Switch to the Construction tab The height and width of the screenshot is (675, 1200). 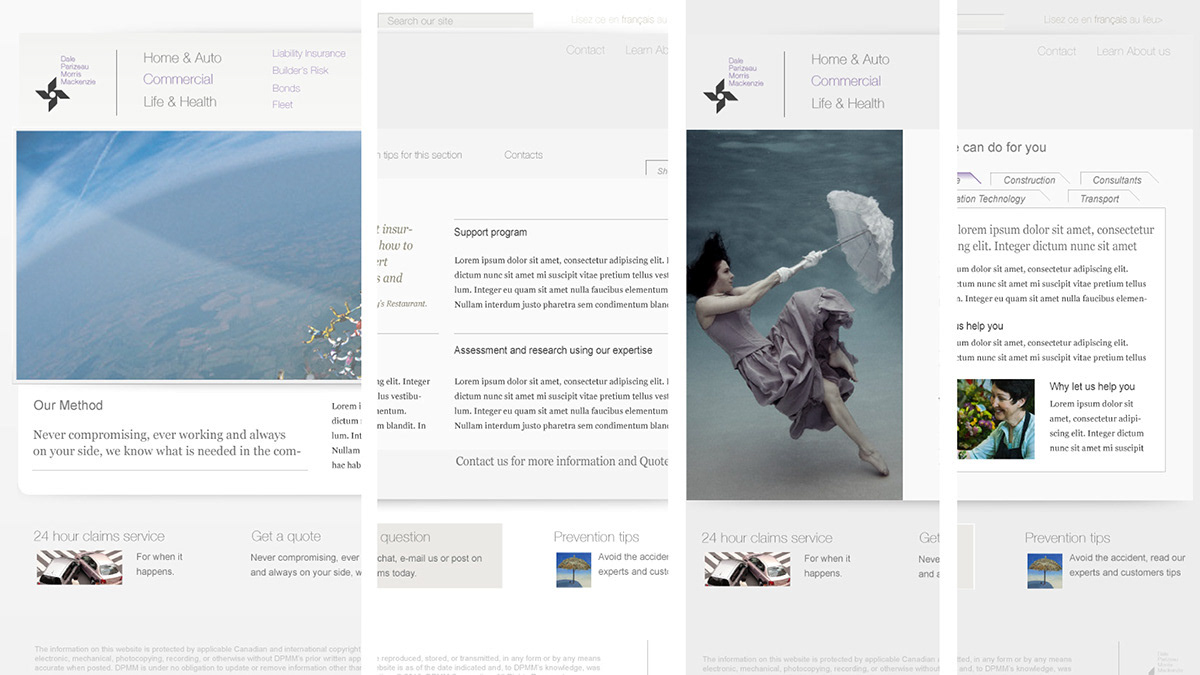pyautogui.click(x=1029, y=180)
